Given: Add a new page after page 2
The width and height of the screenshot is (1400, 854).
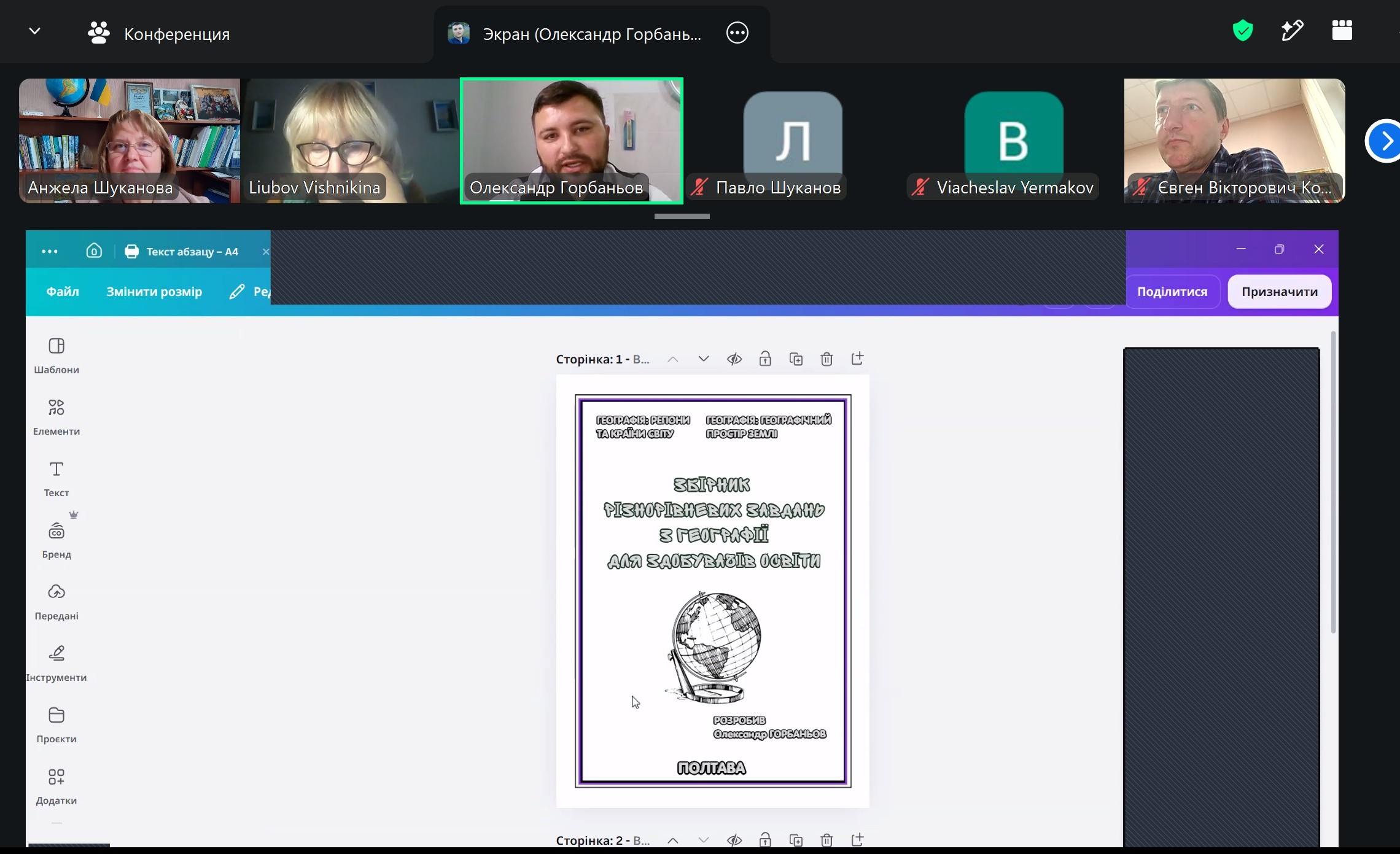Looking at the screenshot, I should (x=858, y=839).
